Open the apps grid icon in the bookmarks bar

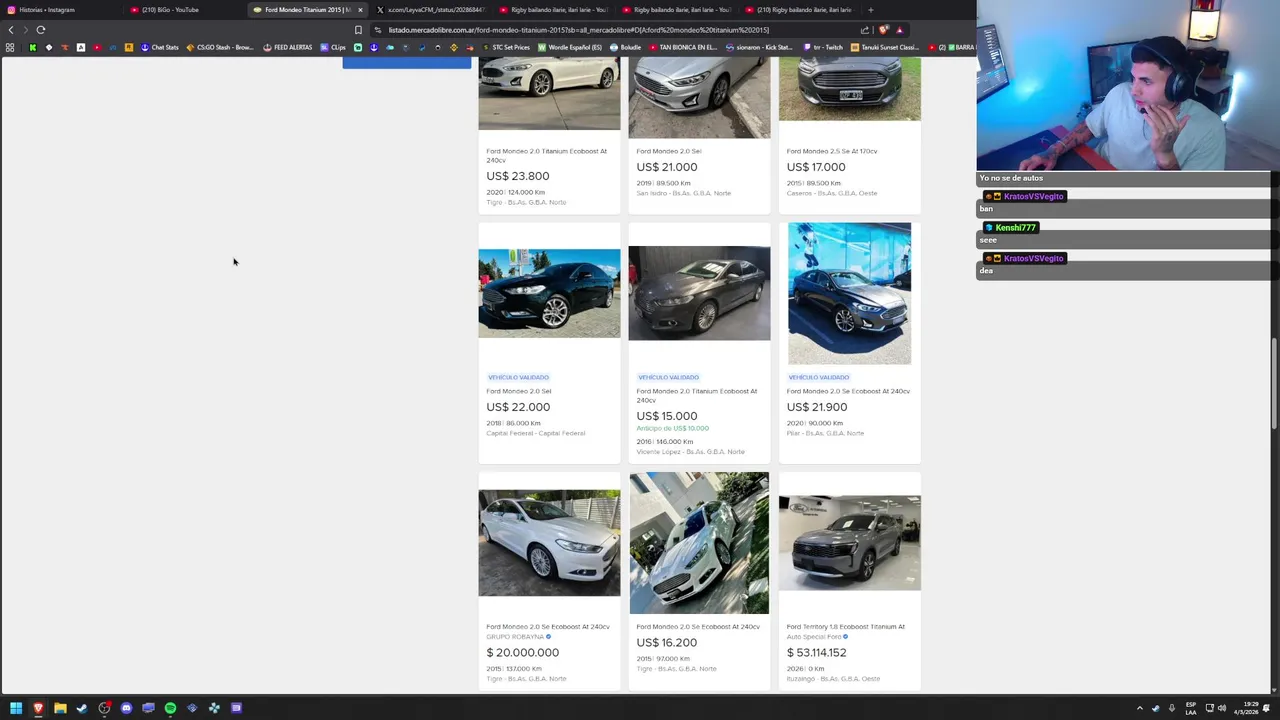10,47
